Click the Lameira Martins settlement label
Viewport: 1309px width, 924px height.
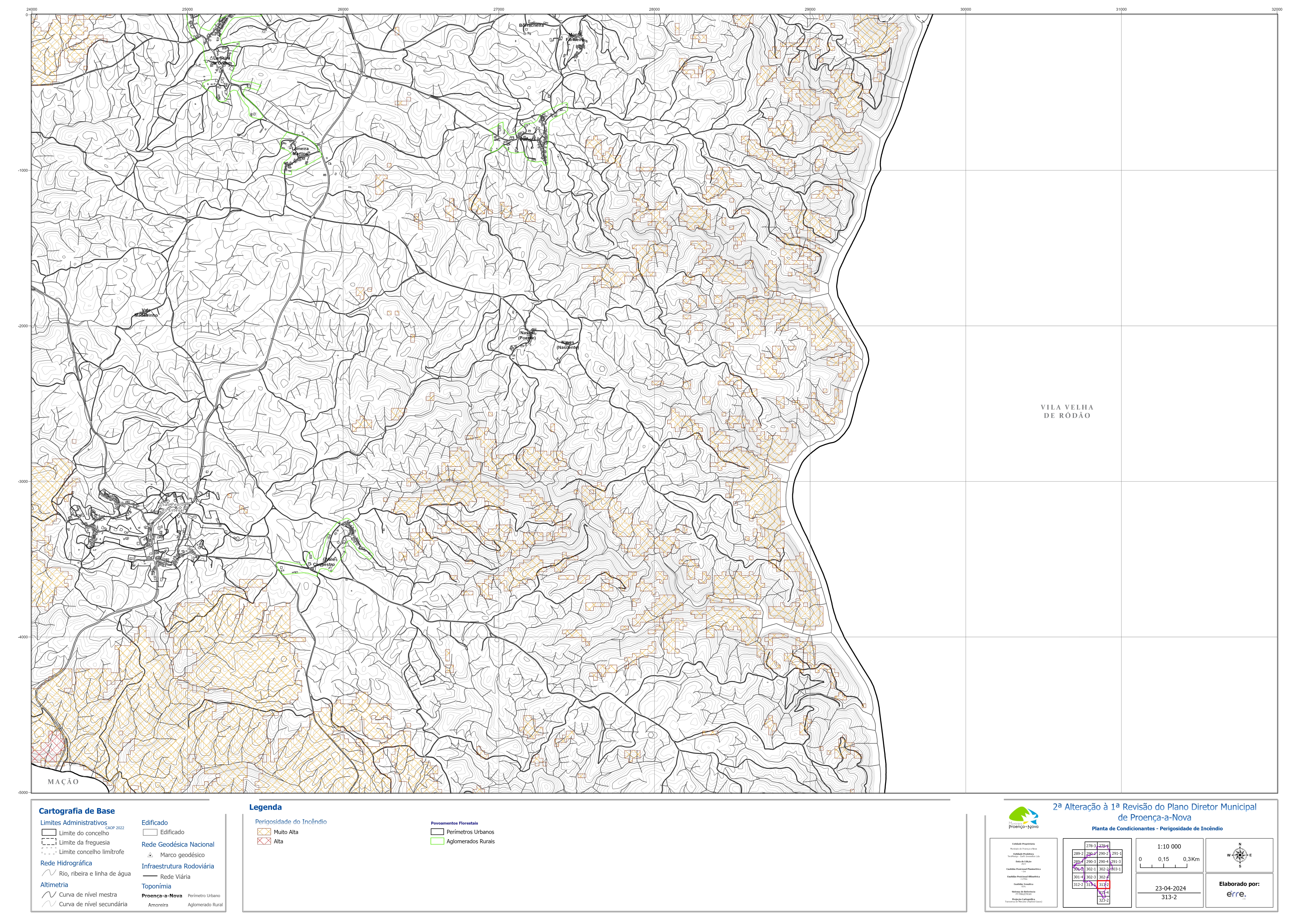tap(300, 151)
